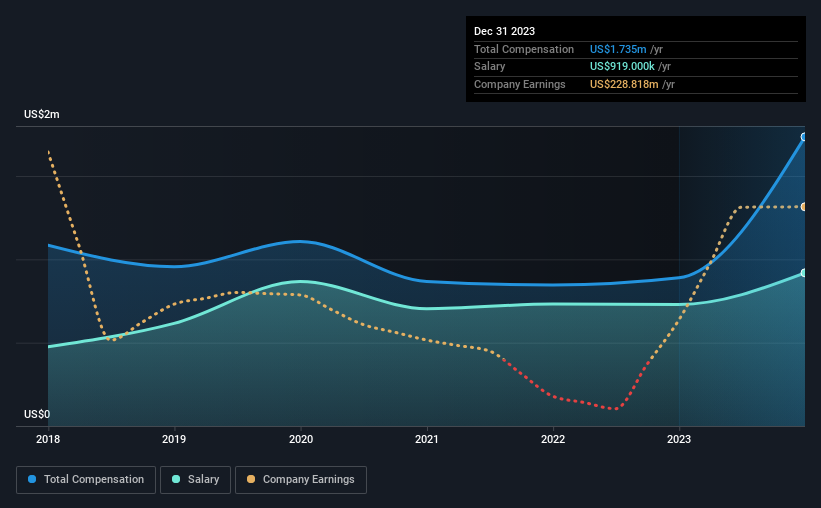The height and width of the screenshot is (508, 821).
Task: Click the US$228.818m company earnings value
Action: click(x=624, y=84)
